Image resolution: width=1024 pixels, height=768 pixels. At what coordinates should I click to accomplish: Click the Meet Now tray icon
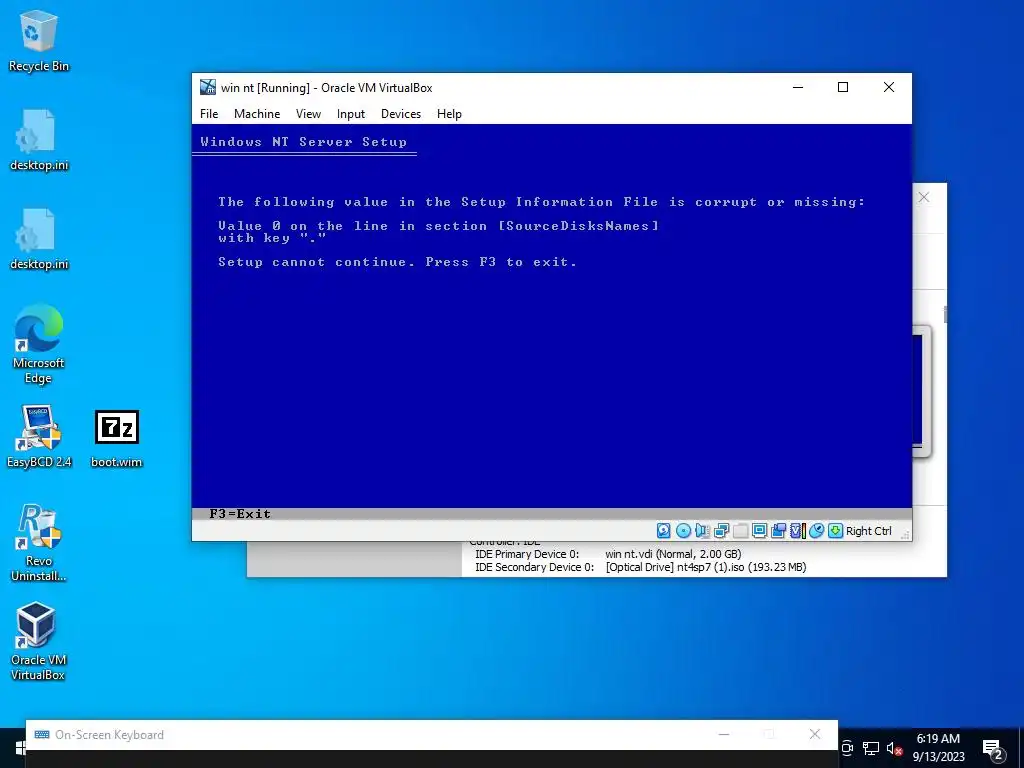tap(847, 748)
